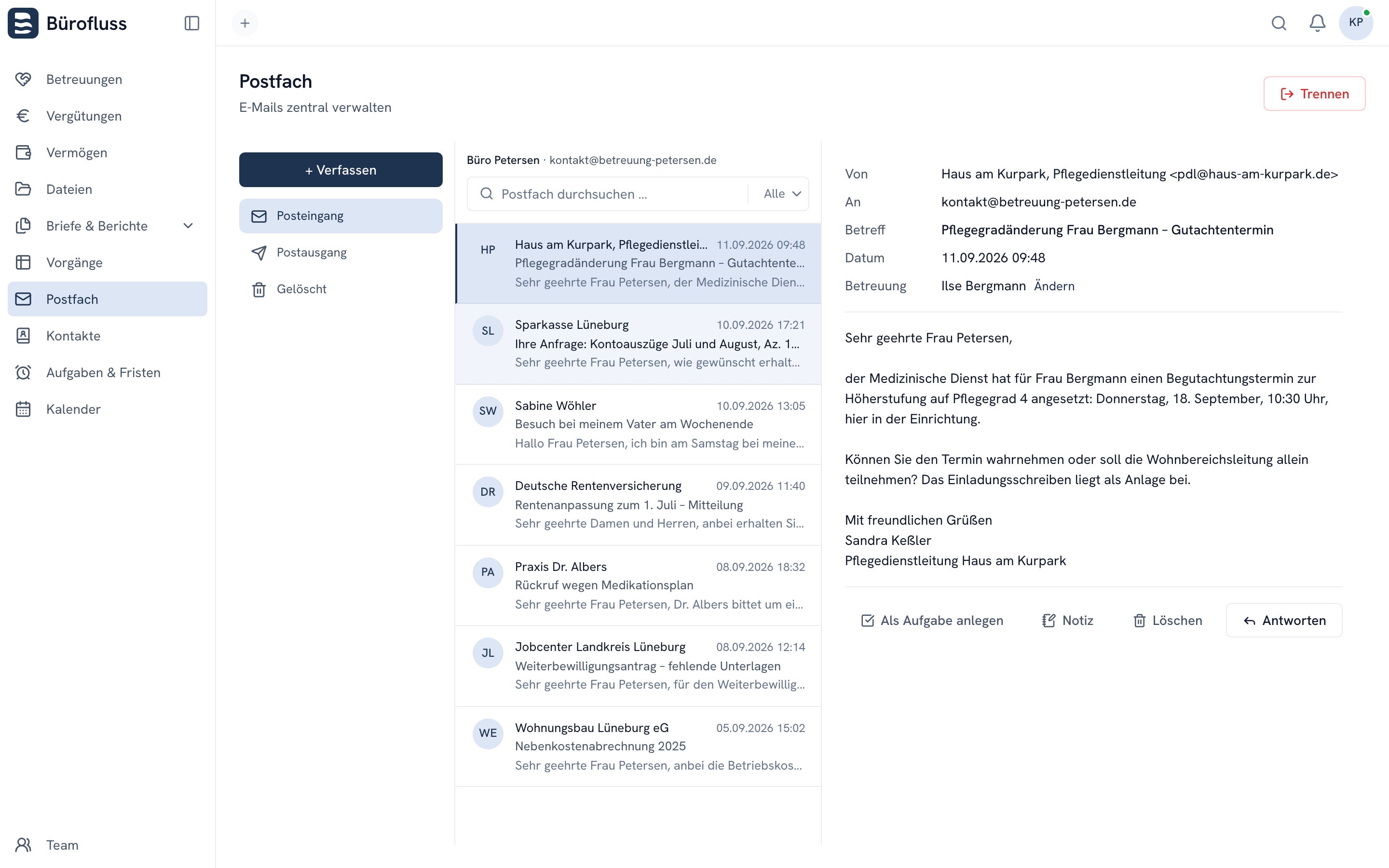Click the sender address pdl@haus-am-kurpark.de
Viewport: 1389px width, 868px height.
(x=1253, y=174)
